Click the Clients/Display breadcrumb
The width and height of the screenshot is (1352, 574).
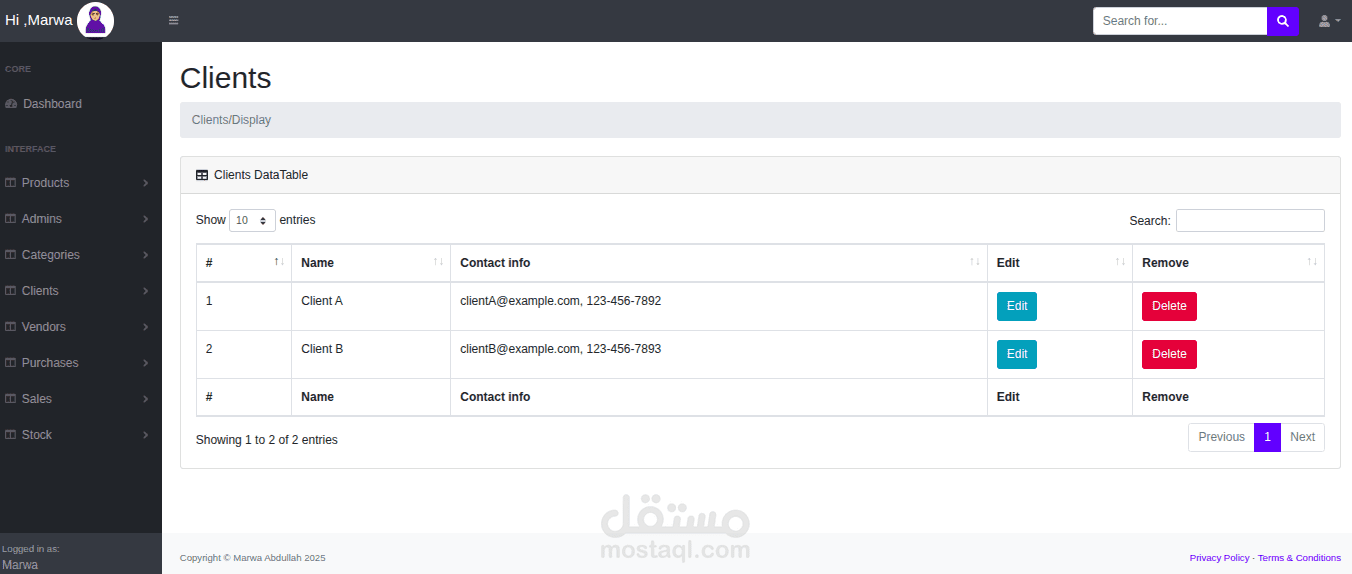231,120
